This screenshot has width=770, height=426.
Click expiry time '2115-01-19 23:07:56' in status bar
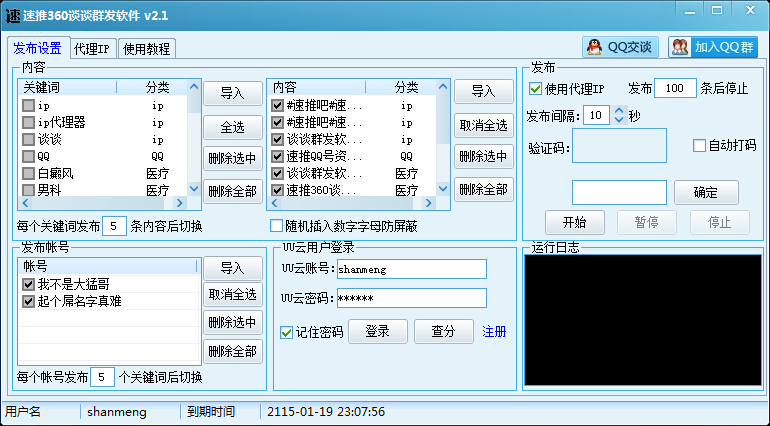pos(326,412)
